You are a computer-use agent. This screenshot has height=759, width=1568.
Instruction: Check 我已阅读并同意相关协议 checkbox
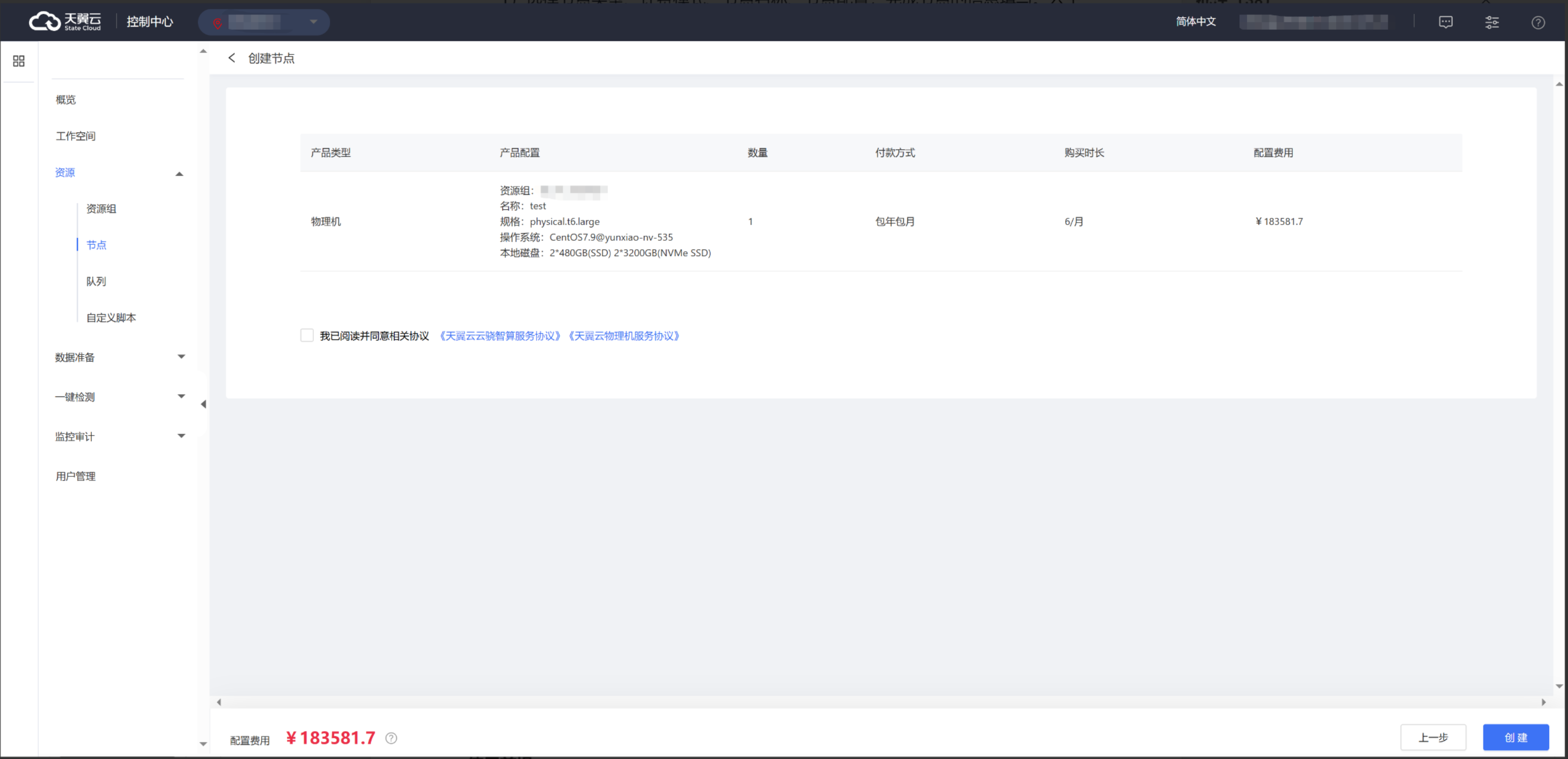(307, 335)
